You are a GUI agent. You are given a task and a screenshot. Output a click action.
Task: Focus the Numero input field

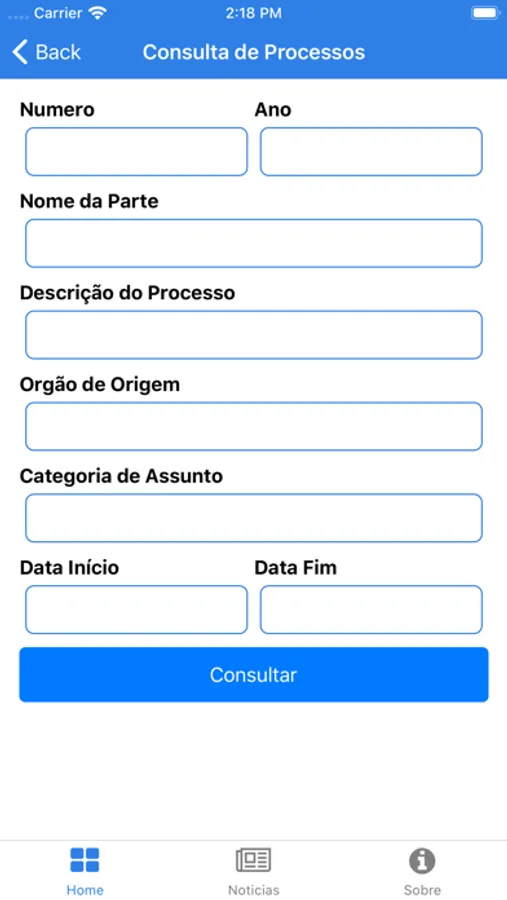point(137,152)
